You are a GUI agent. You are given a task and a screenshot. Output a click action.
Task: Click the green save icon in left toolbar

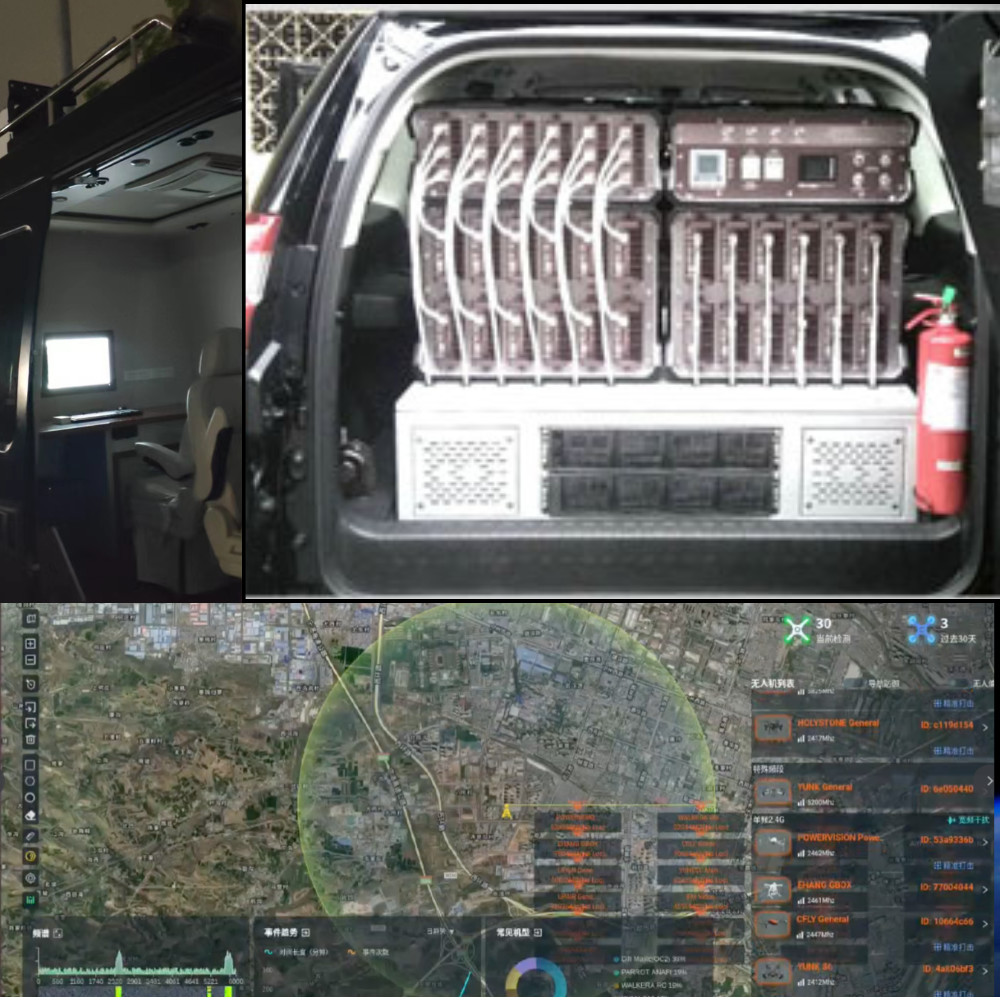[x=30, y=900]
